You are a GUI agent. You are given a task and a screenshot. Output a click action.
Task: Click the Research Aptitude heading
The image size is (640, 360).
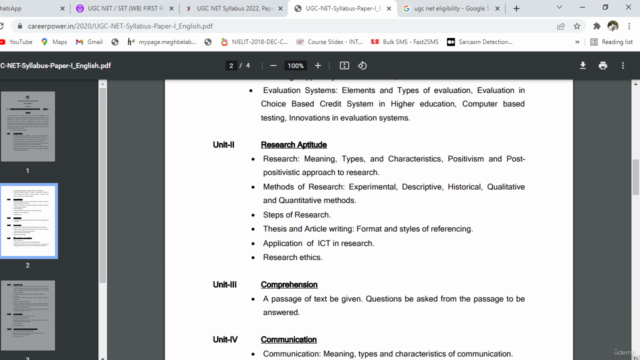(293, 145)
